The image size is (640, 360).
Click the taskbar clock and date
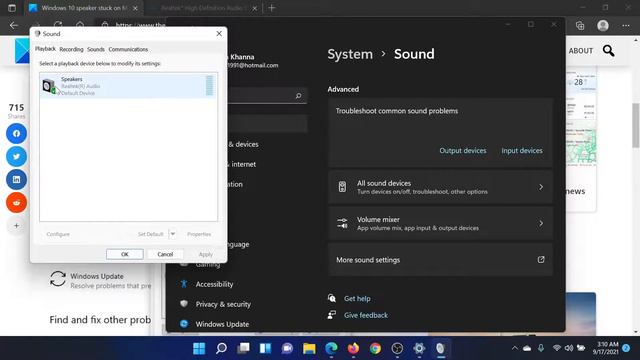point(605,348)
